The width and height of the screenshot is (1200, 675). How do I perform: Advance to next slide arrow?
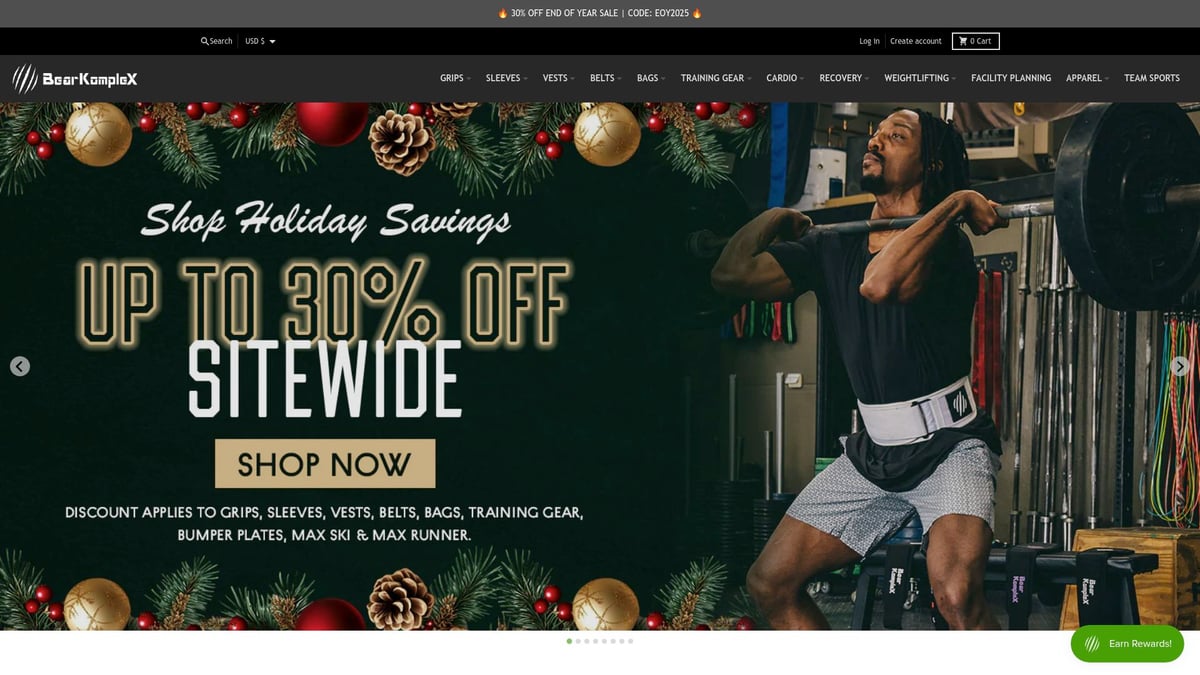tap(1180, 366)
